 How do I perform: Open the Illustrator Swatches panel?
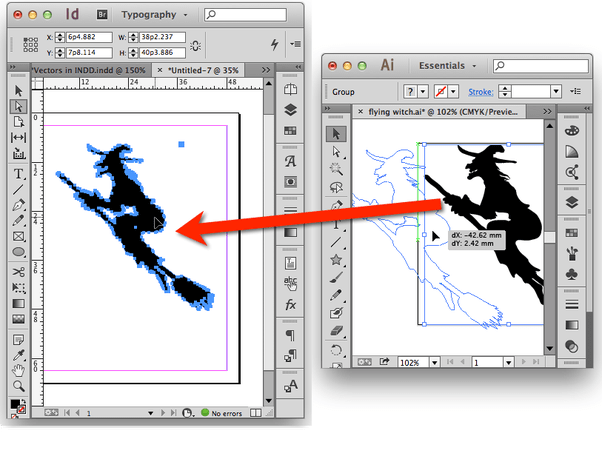click(572, 233)
